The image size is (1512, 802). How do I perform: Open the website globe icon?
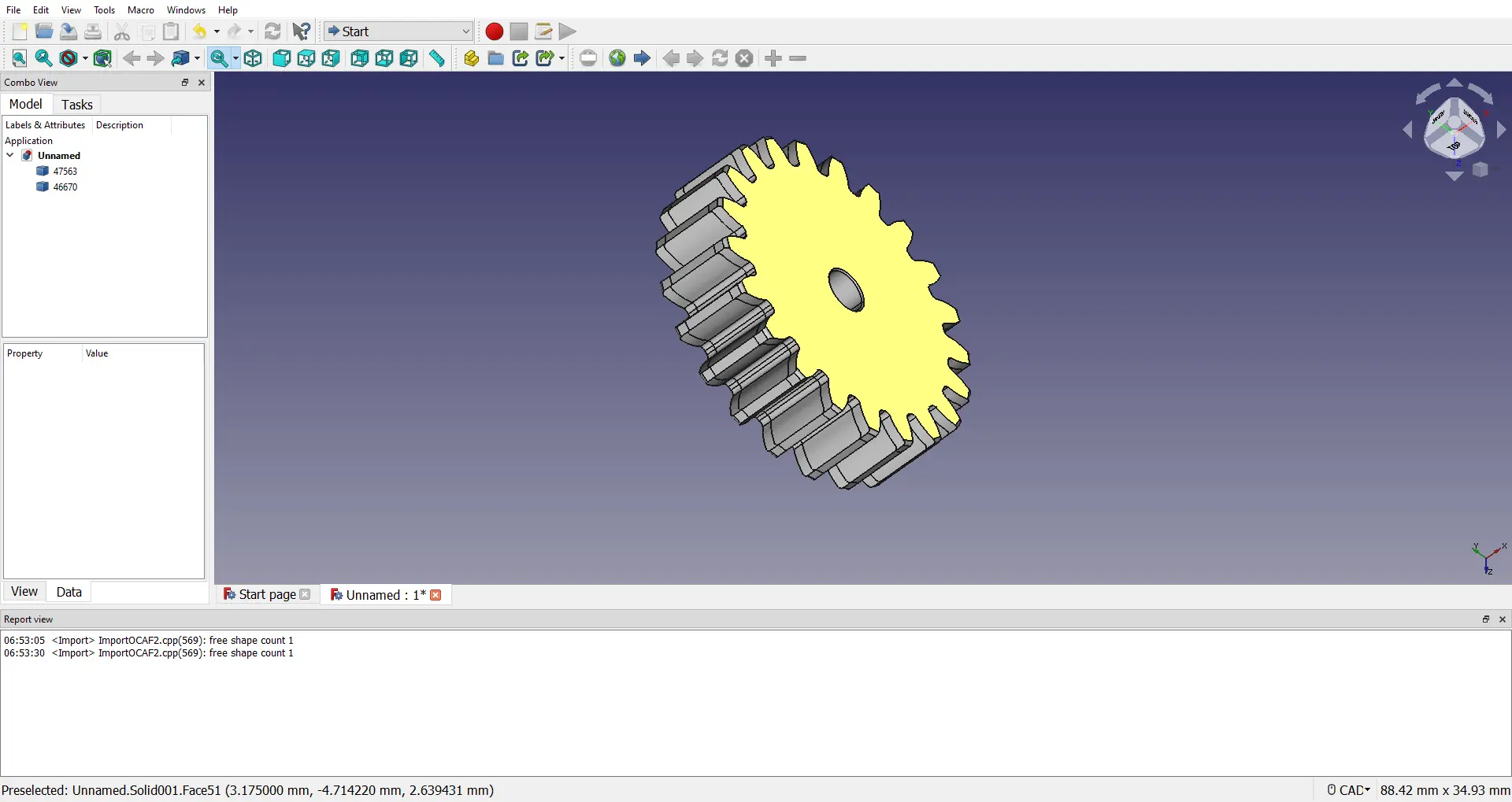point(617,58)
